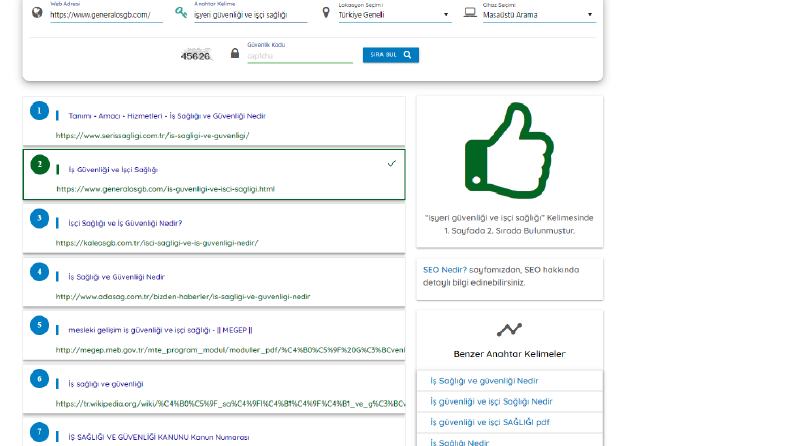Click the rank 1 number badge
This screenshot has width=793, height=446.
[39, 111]
